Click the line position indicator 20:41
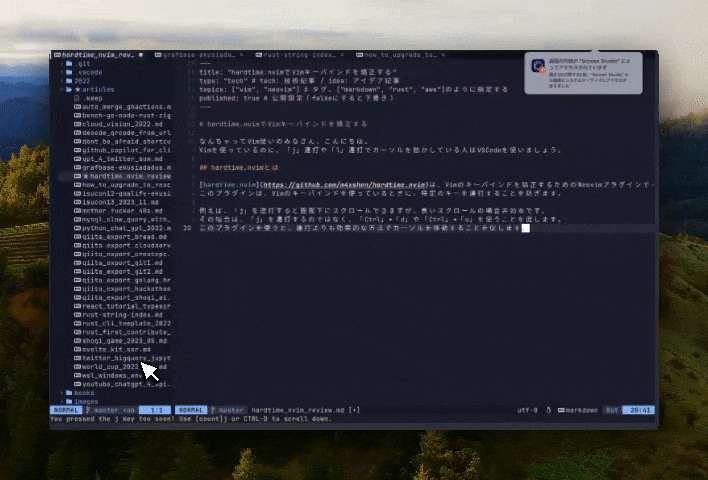The width and height of the screenshot is (708, 480). [x=639, y=410]
